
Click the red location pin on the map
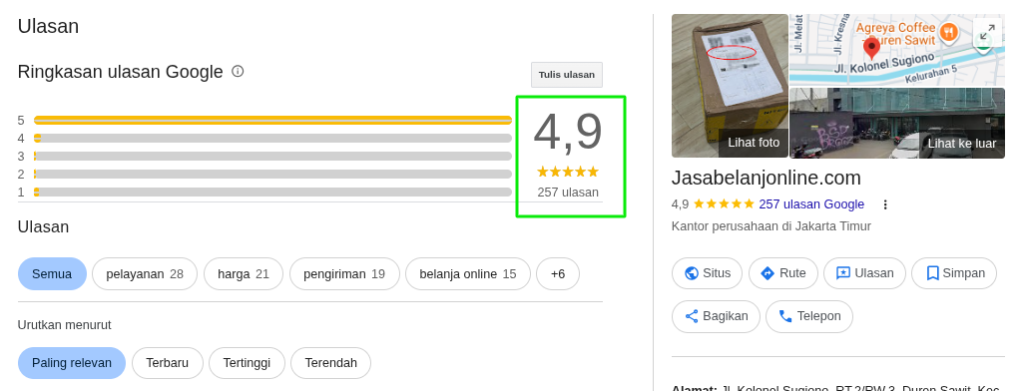(871, 49)
